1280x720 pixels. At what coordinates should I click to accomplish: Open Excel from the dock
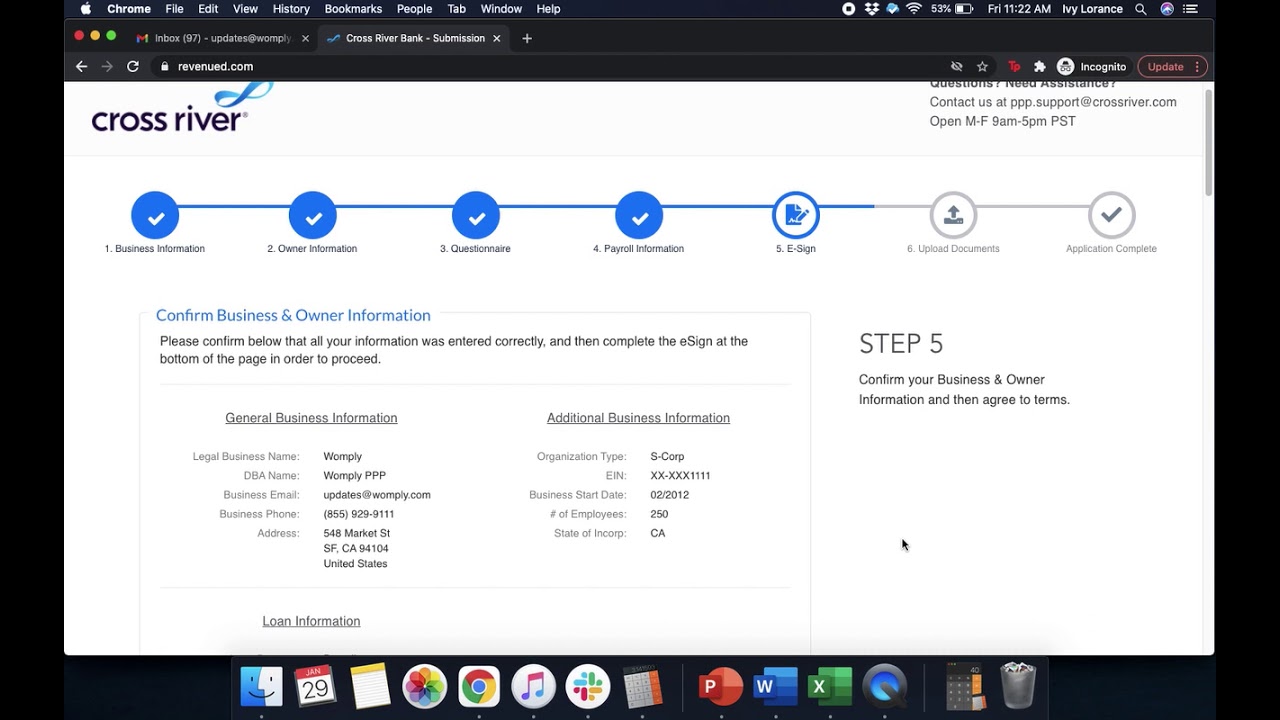830,687
